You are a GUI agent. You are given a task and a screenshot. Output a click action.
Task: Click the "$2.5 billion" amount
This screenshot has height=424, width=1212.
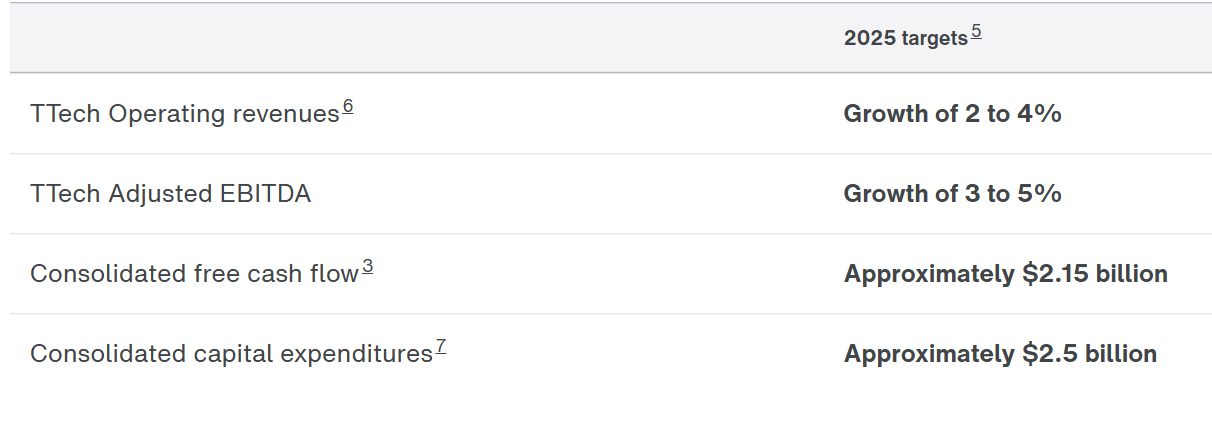tap(1090, 354)
